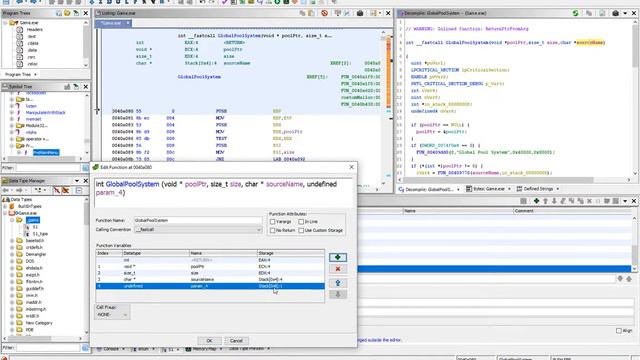The image size is (640, 360).
Task: Move selected parameter down with gray arrow
Action: coord(338,294)
